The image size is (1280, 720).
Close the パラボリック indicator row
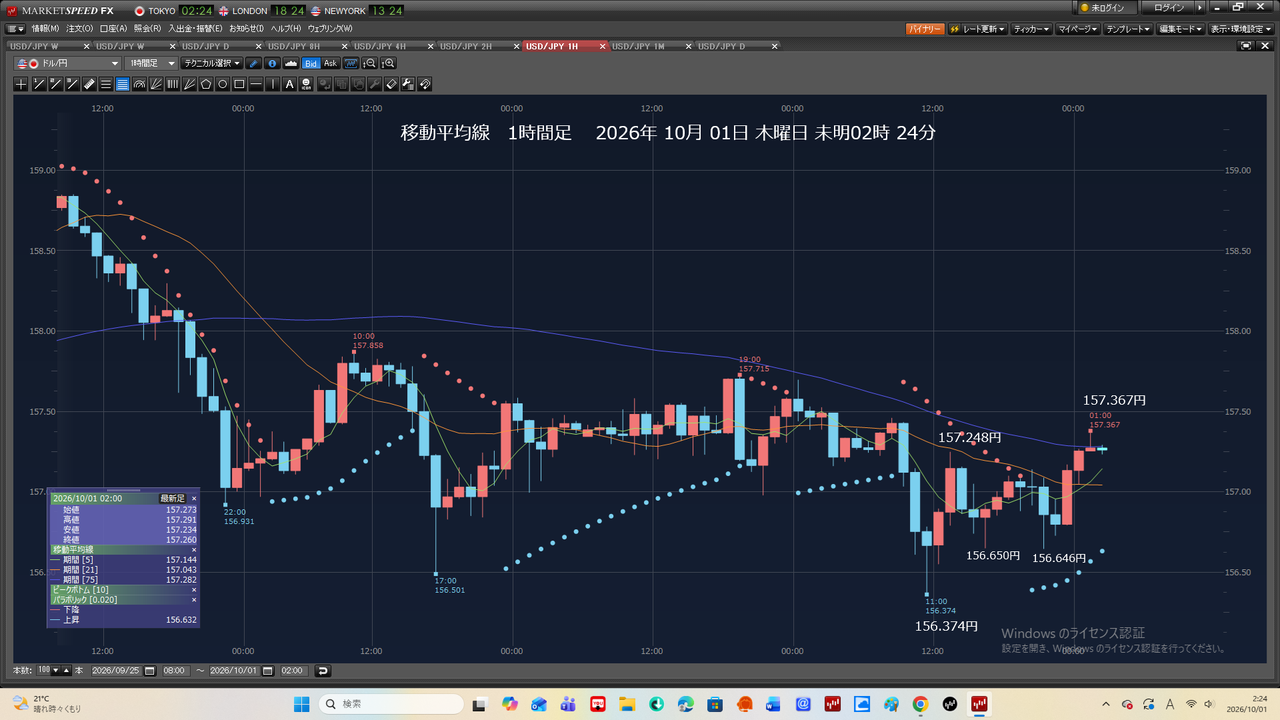click(194, 599)
